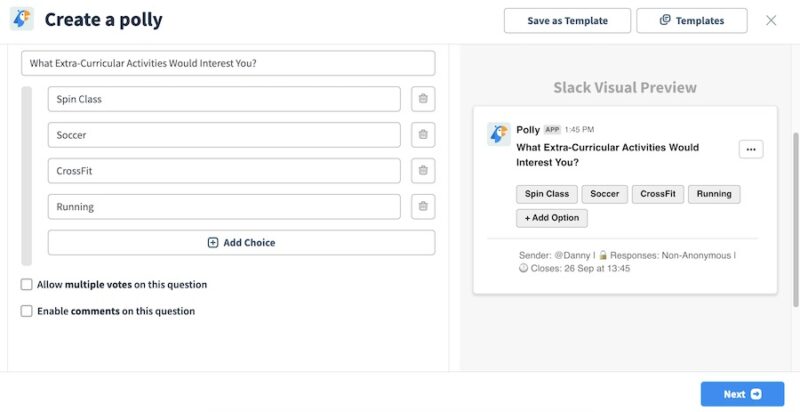Click the Closes: 26 Sep at 13:45 text
Screen dimensions: 800x412
tap(580, 268)
